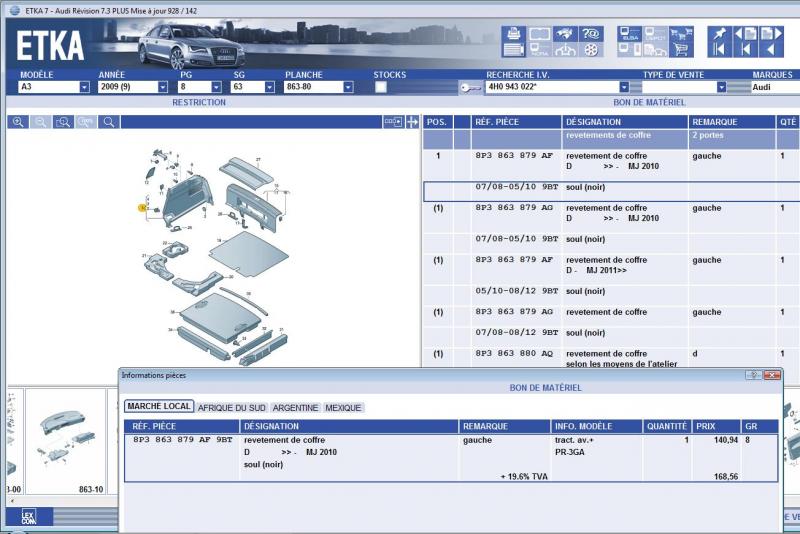
Task: Jump to first entry arrow icon
Action: (x=719, y=49)
